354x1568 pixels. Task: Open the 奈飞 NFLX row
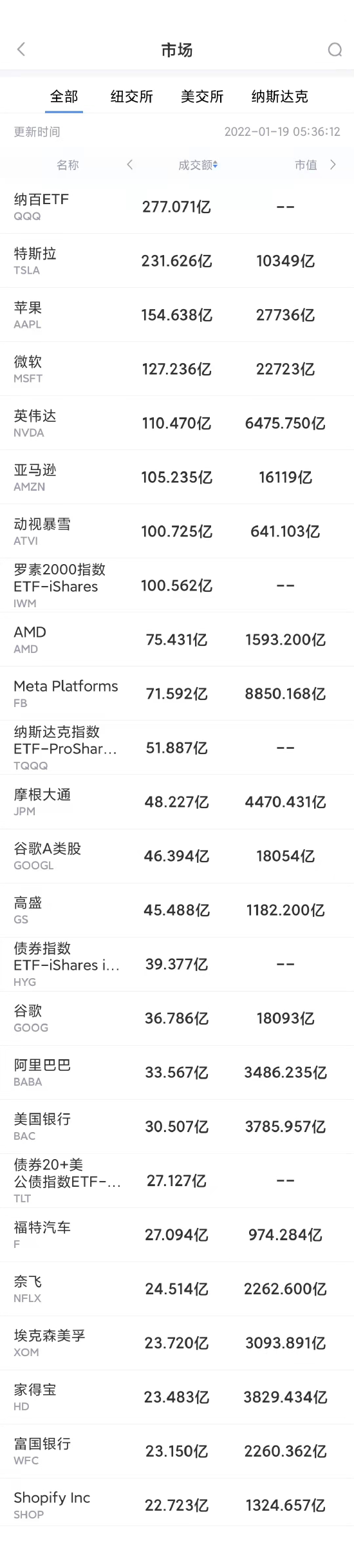coord(177,1289)
